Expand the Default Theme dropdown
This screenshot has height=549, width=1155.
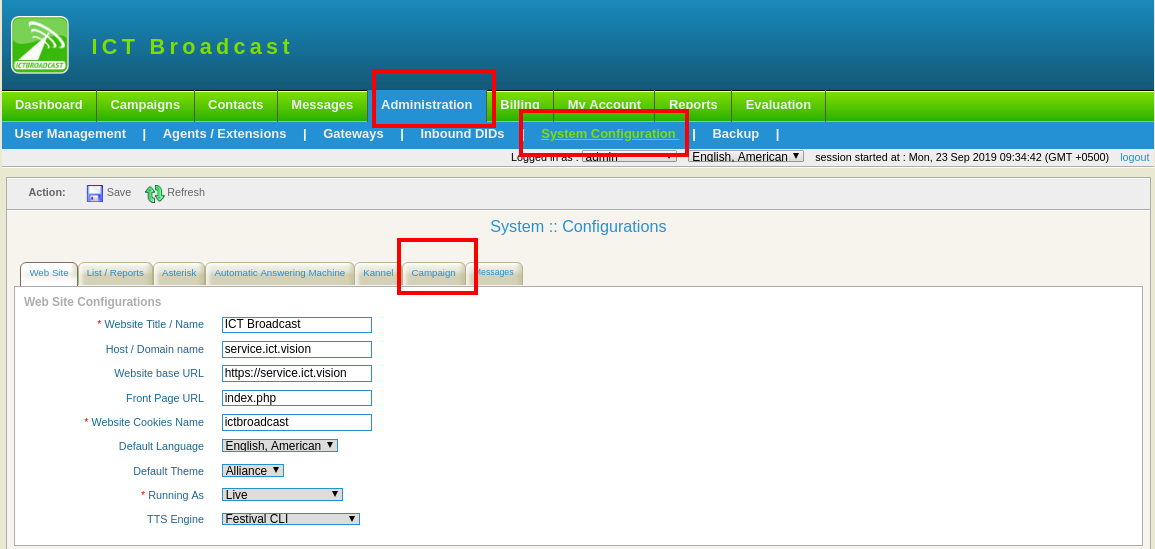click(253, 470)
